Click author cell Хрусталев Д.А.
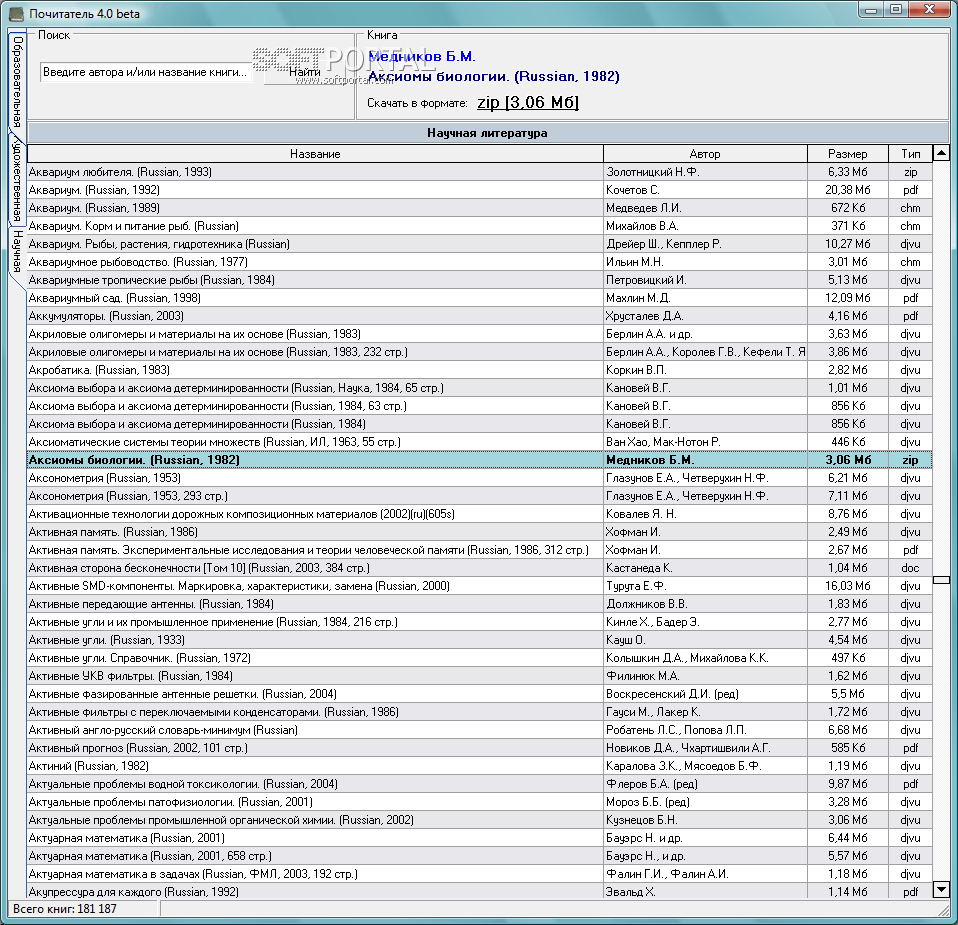The height and width of the screenshot is (925, 958). coord(705,316)
